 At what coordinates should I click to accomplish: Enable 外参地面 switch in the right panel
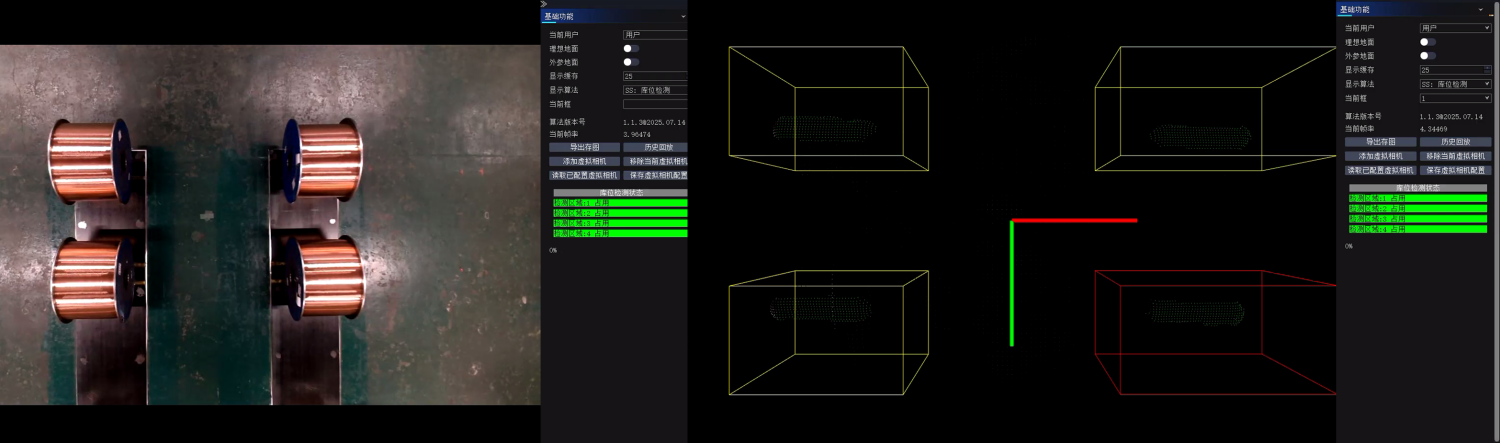click(x=1428, y=56)
